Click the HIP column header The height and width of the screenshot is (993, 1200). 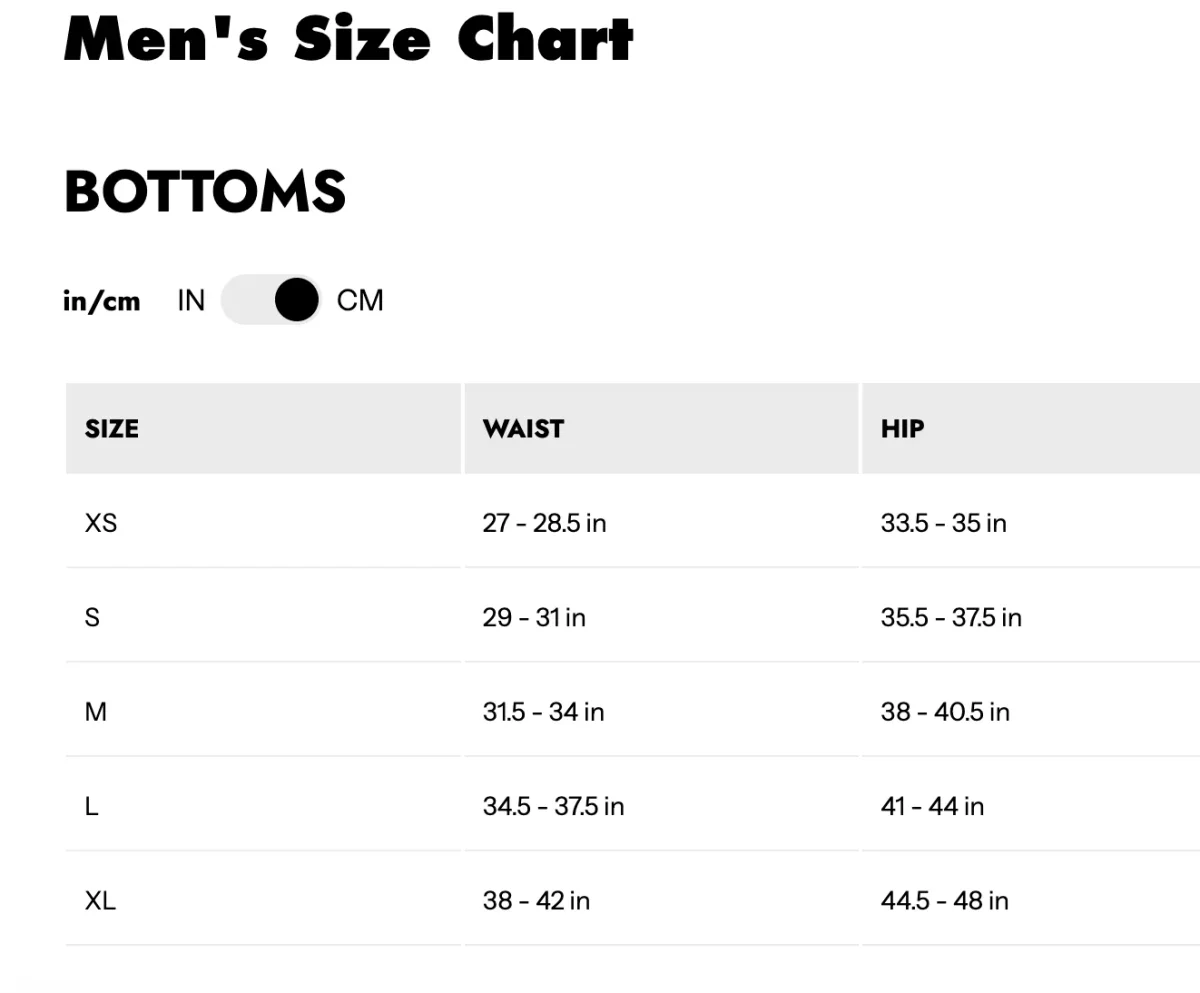902,428
